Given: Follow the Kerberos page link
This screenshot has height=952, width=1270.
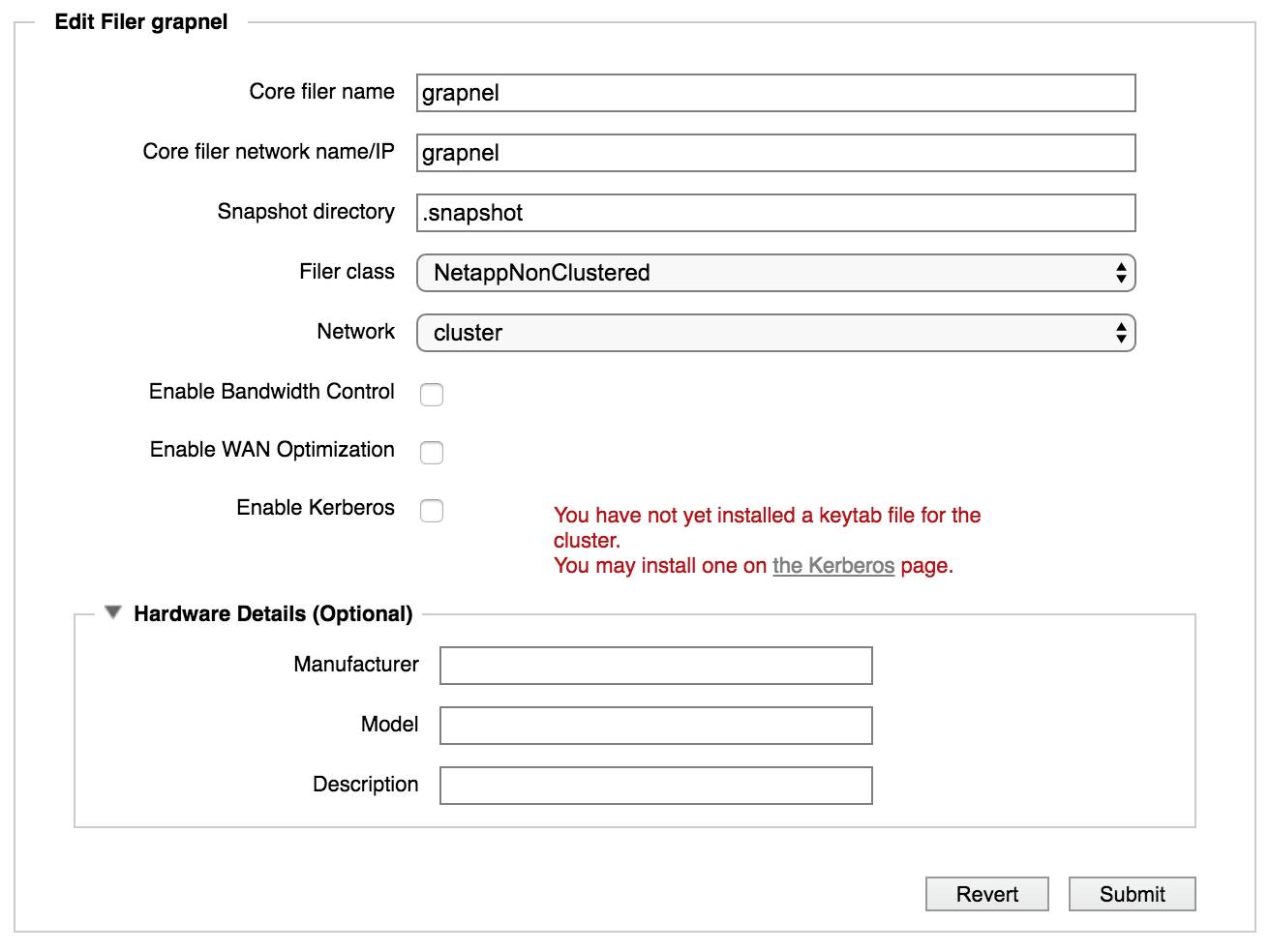Looking at the screenshot, I should point(833,566).
